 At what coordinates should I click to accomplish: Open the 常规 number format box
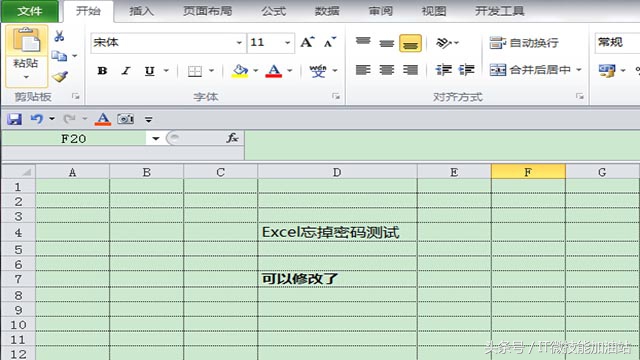pos(617,42)
